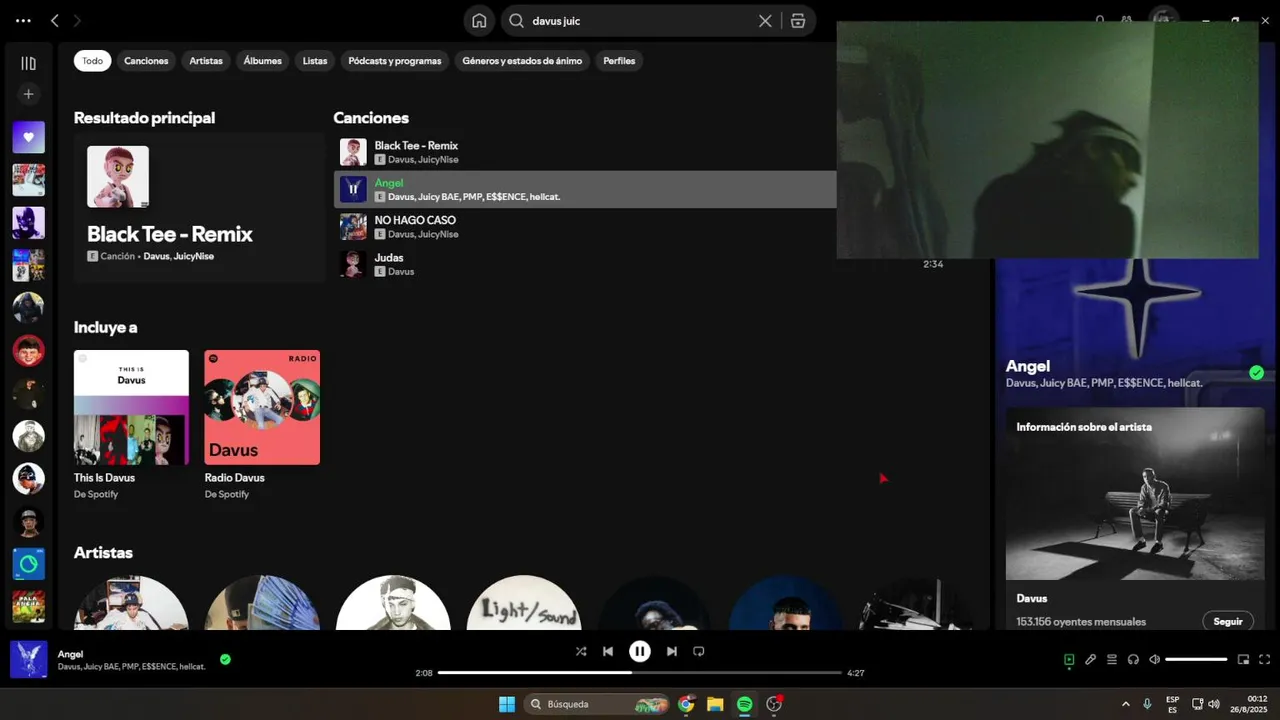Skip to next track
The width and height of the screenshot is (1280, 720).
(x=672, y=651)
